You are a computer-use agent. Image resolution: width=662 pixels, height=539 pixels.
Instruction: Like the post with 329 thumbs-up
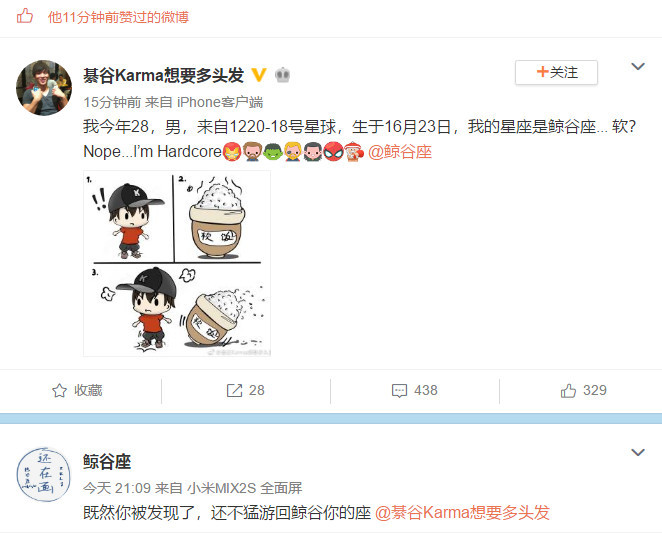coord(583,390)
